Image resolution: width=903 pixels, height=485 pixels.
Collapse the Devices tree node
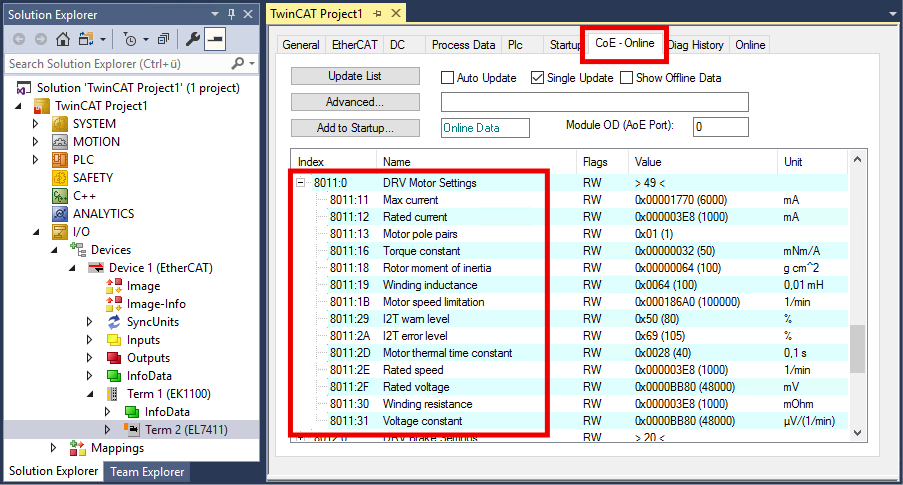[x=54, y=250]
